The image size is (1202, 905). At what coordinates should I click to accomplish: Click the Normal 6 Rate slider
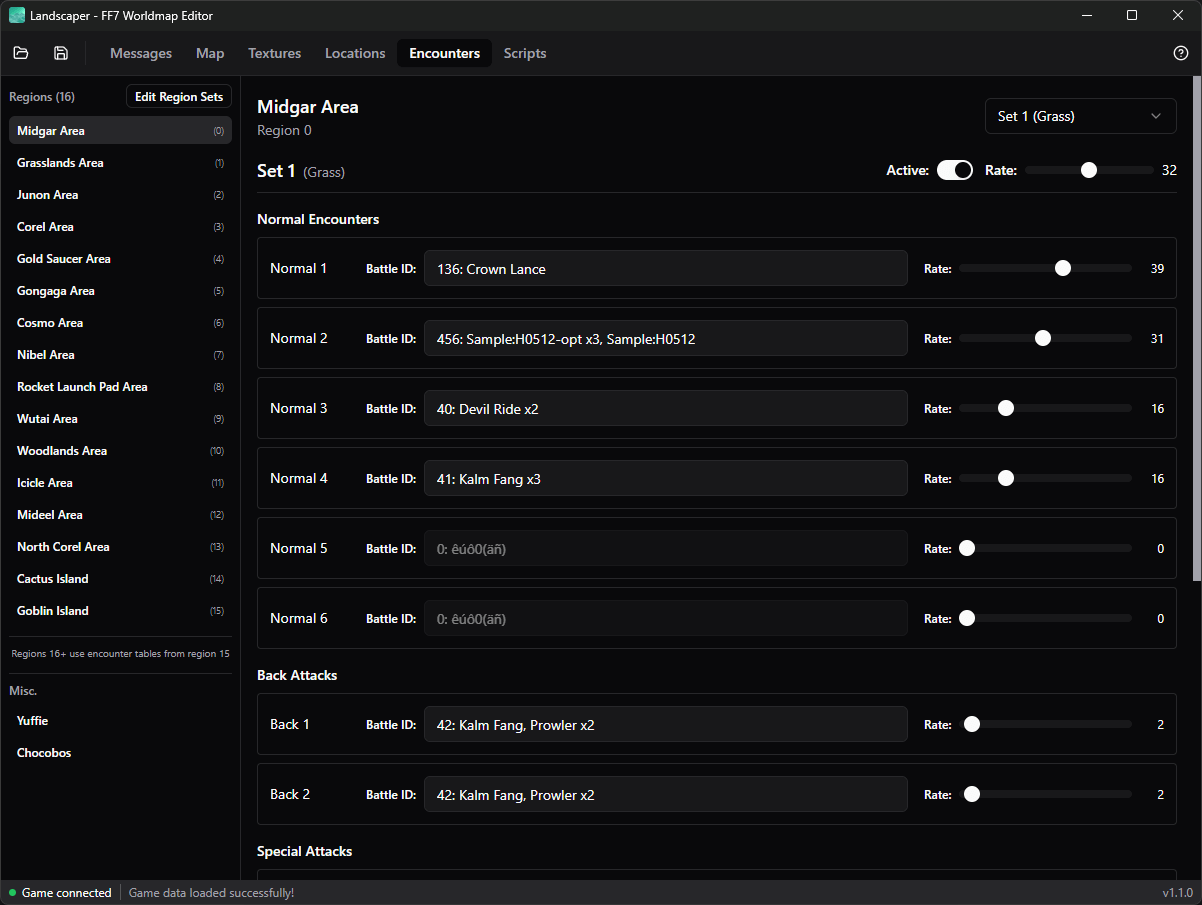[1045, 618]
